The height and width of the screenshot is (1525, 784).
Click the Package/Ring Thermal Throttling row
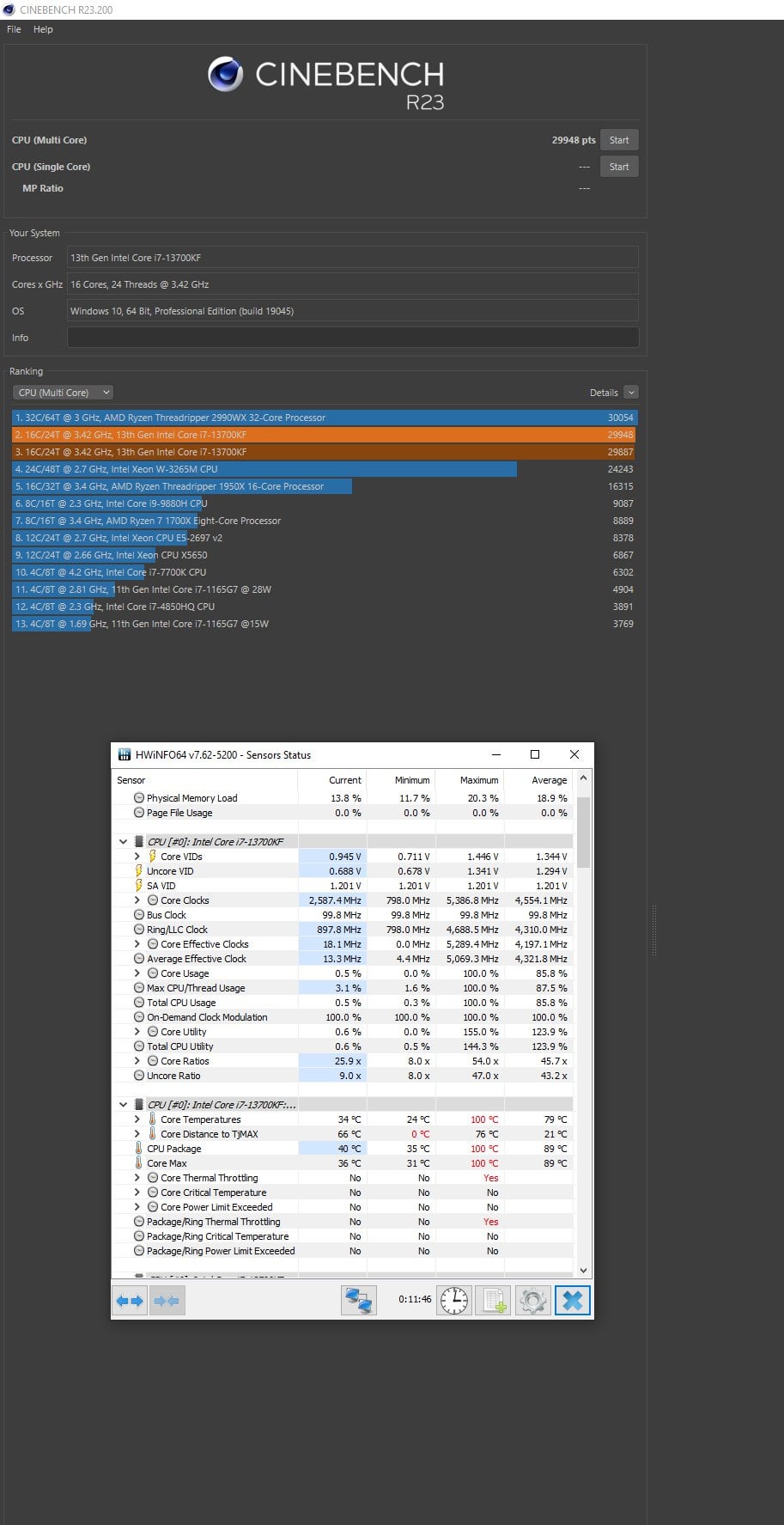[x=343, y=1222]
